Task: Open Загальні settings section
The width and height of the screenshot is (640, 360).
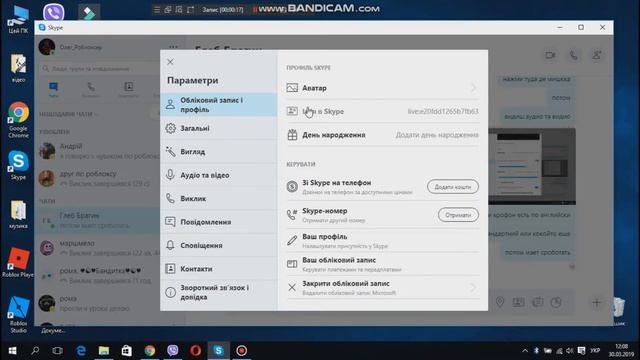Action: 219,128
